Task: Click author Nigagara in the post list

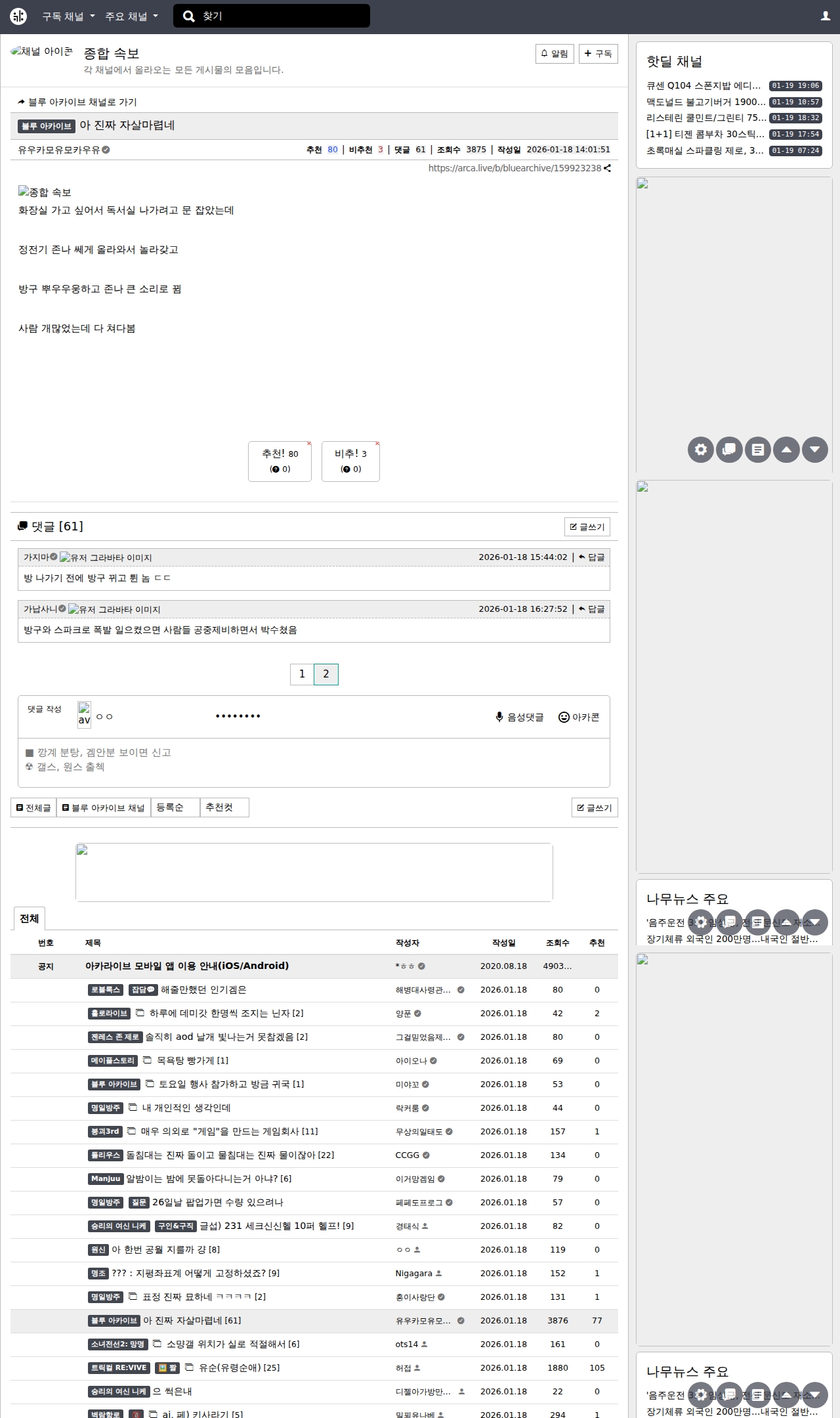Action: point(413,1274)
